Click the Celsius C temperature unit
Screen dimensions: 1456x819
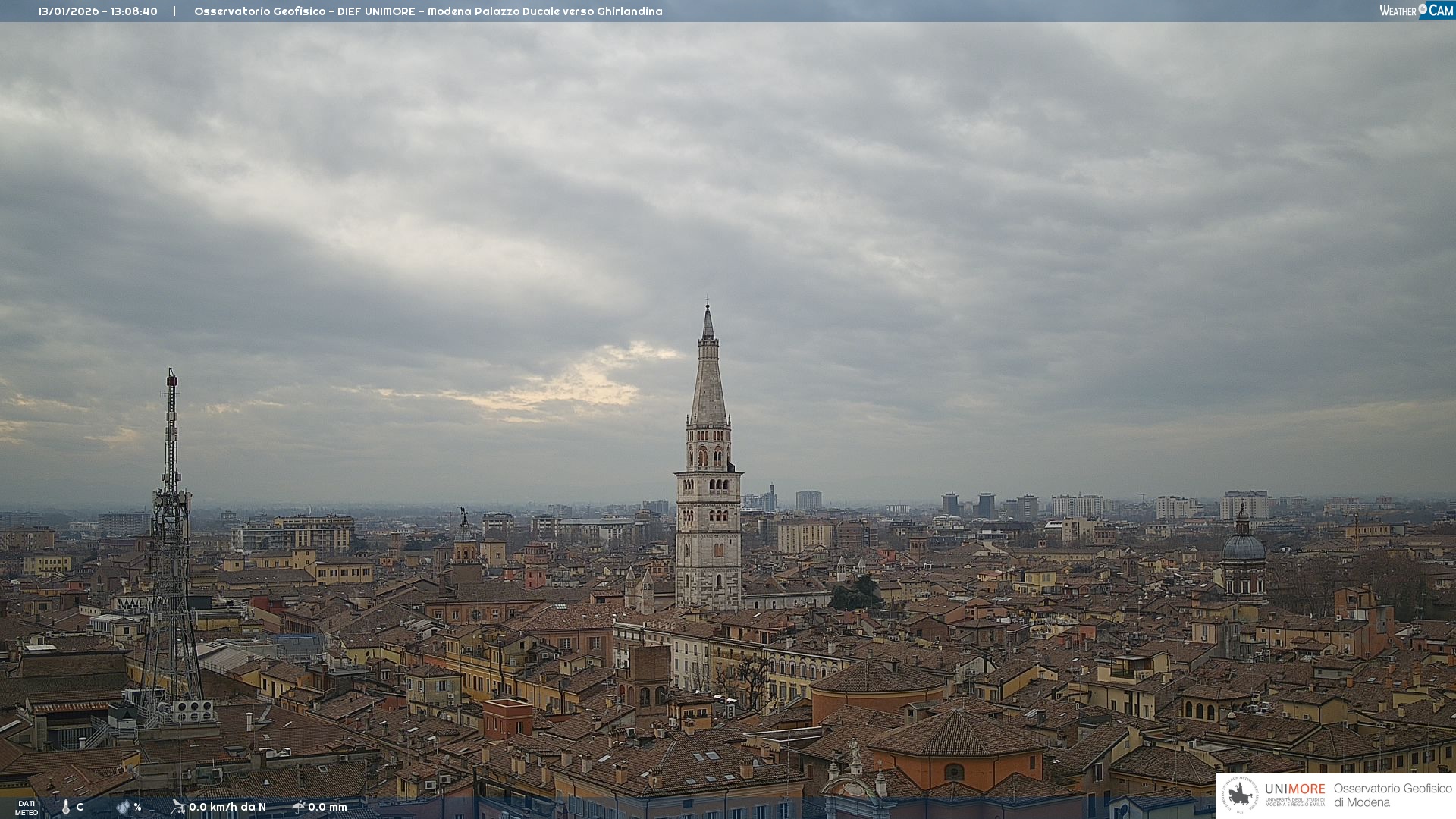[x=80, y=807]
